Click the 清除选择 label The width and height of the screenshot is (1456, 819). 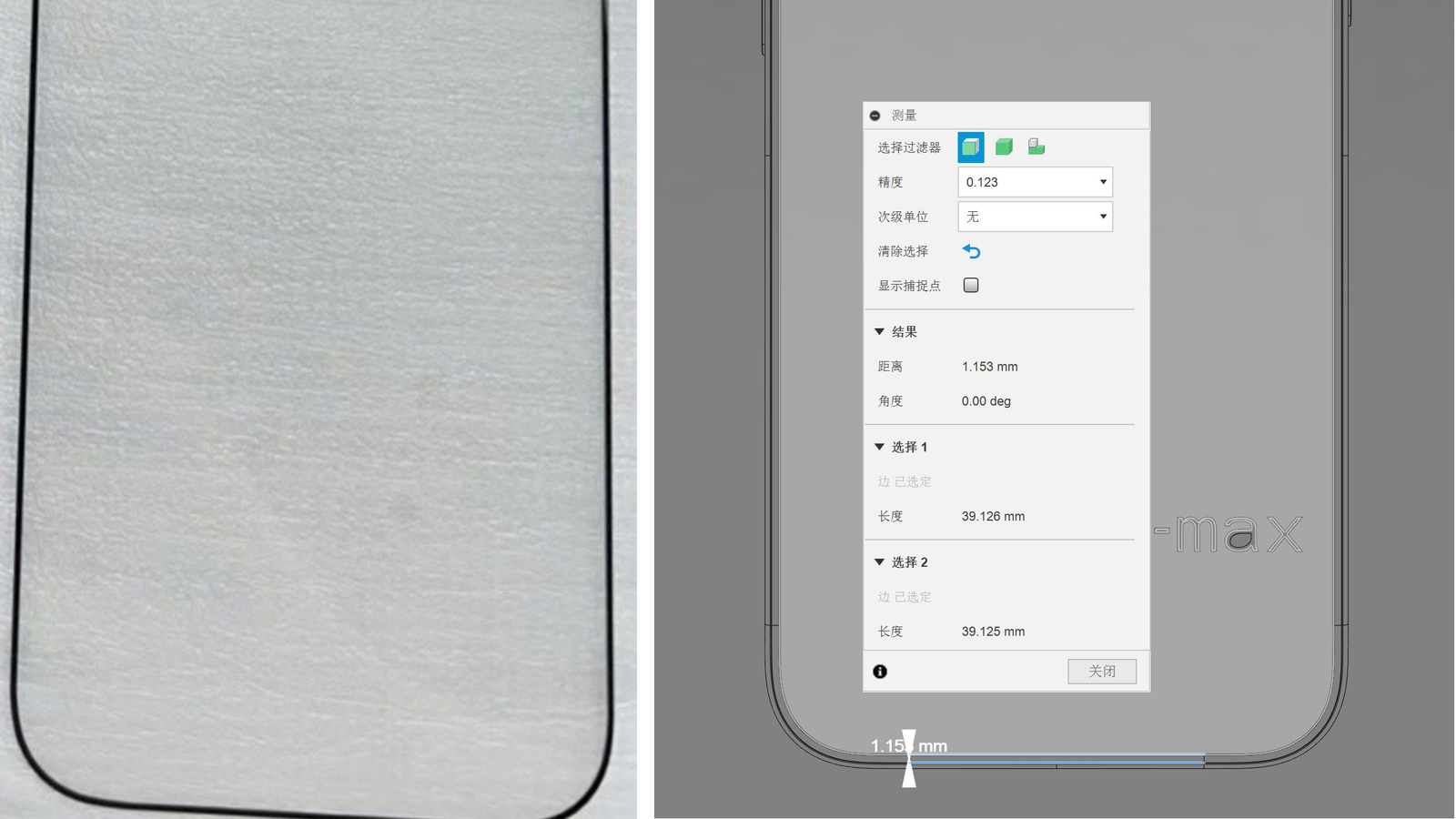tap(903, 251)
